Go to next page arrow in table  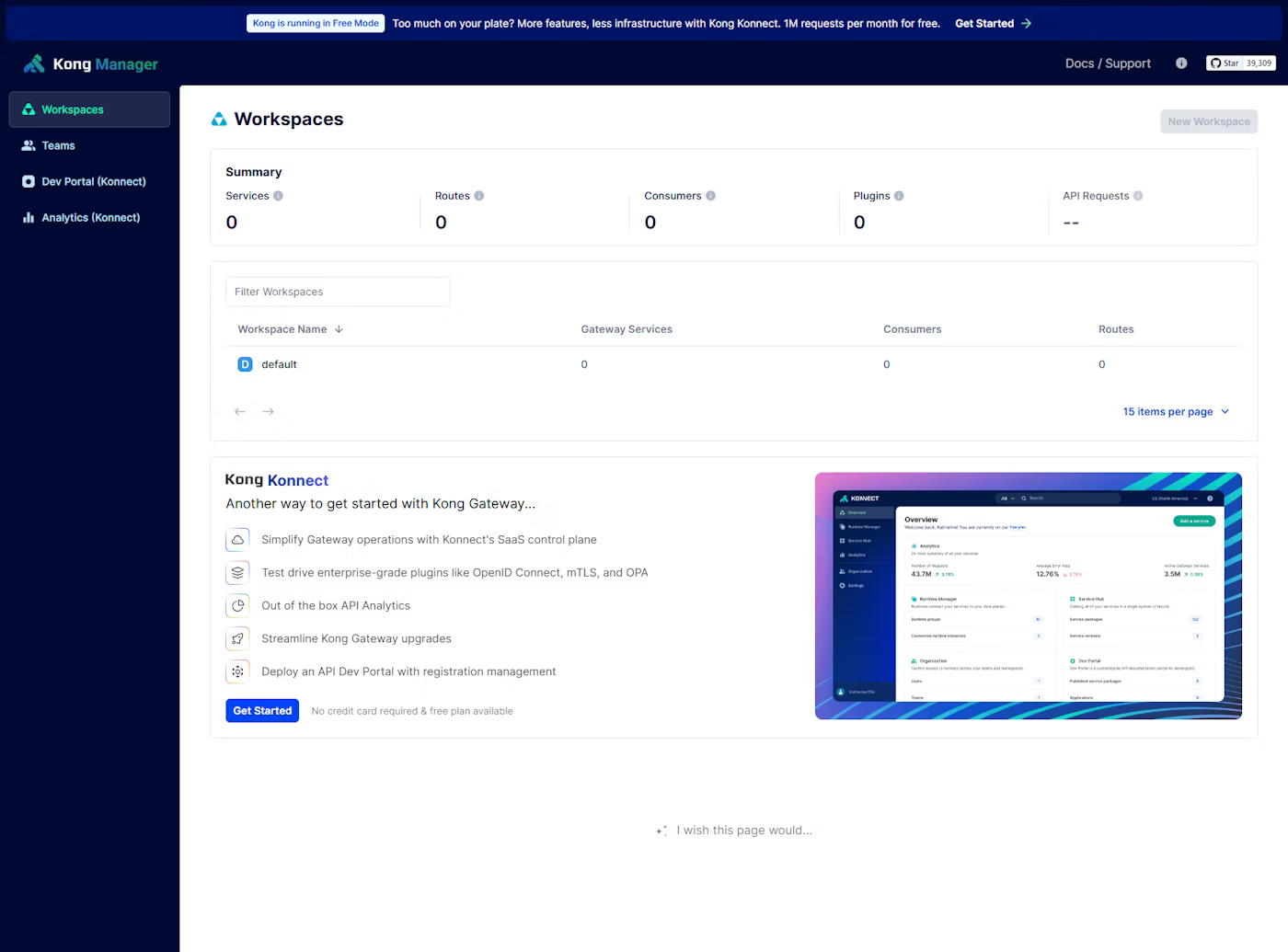tap(268, 412)
